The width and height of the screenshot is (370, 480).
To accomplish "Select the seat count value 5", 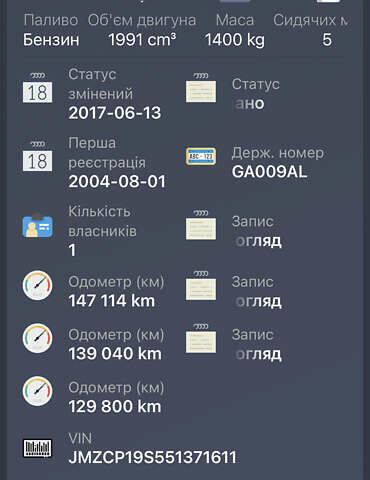I will [x=327, y=40].
